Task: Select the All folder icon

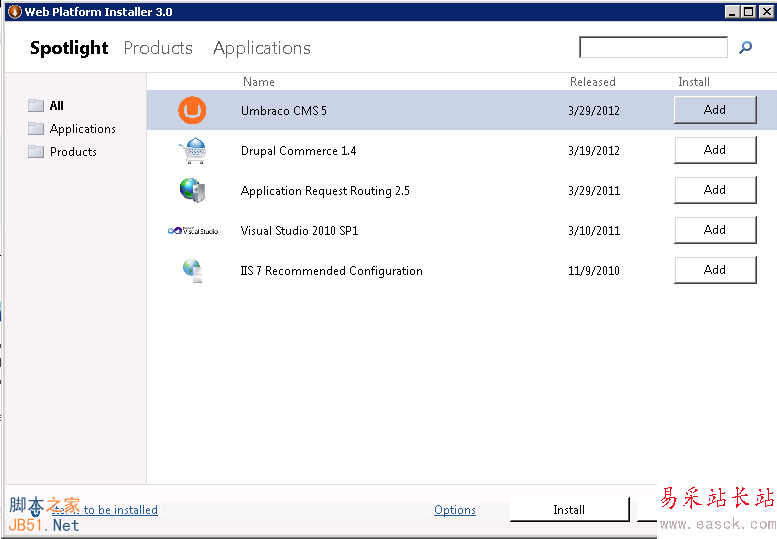Action: pyautogui.click(x=36, y=105)
